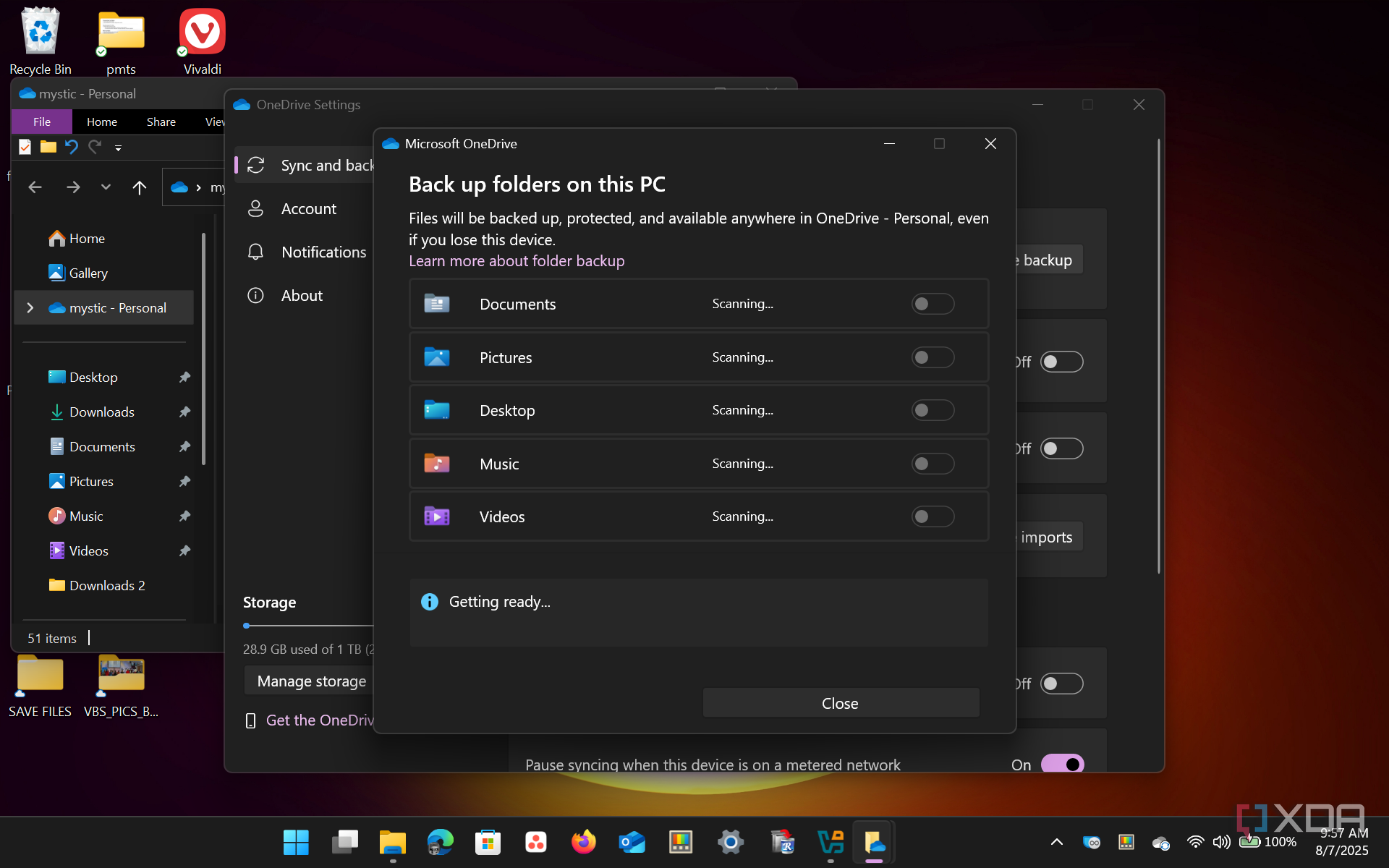This screenshot has height=868, width=1389.
Task: Open Outlook from the taskbar
Action: [x=632, y=842]
